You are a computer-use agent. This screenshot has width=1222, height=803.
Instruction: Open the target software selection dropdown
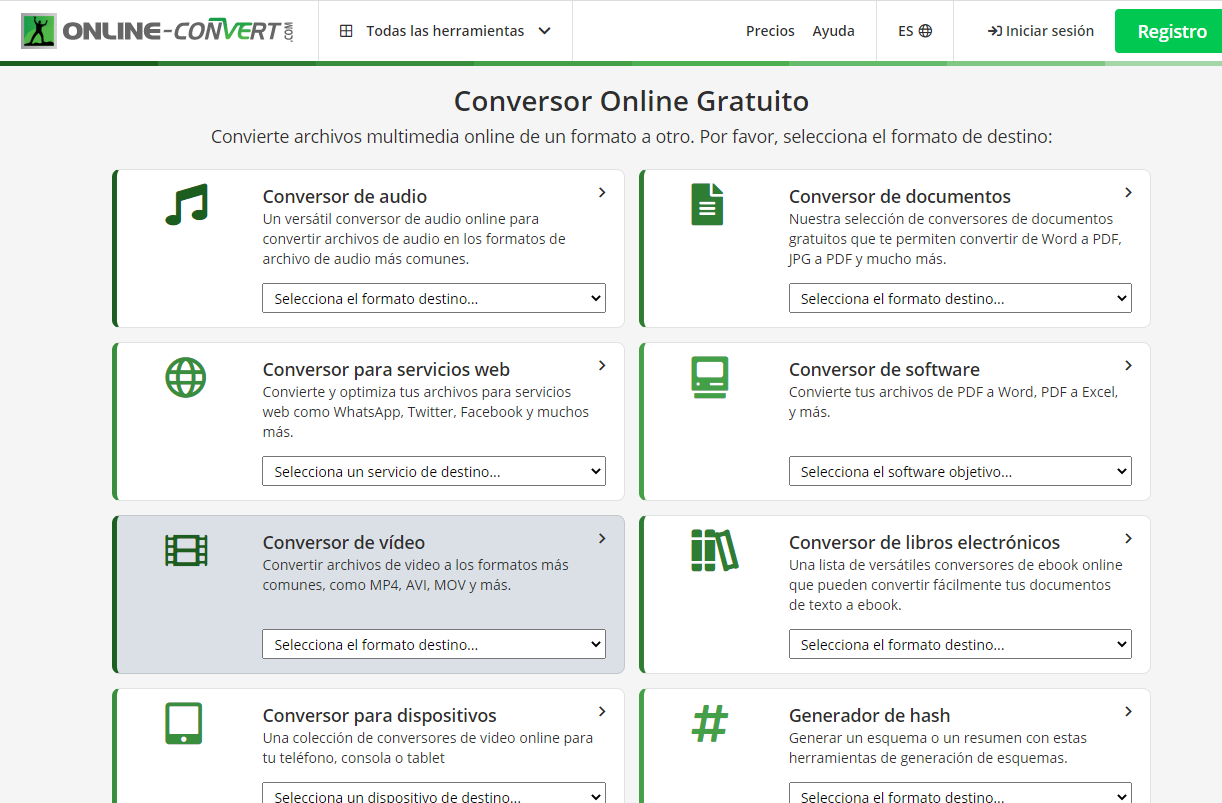pos(959,471)
